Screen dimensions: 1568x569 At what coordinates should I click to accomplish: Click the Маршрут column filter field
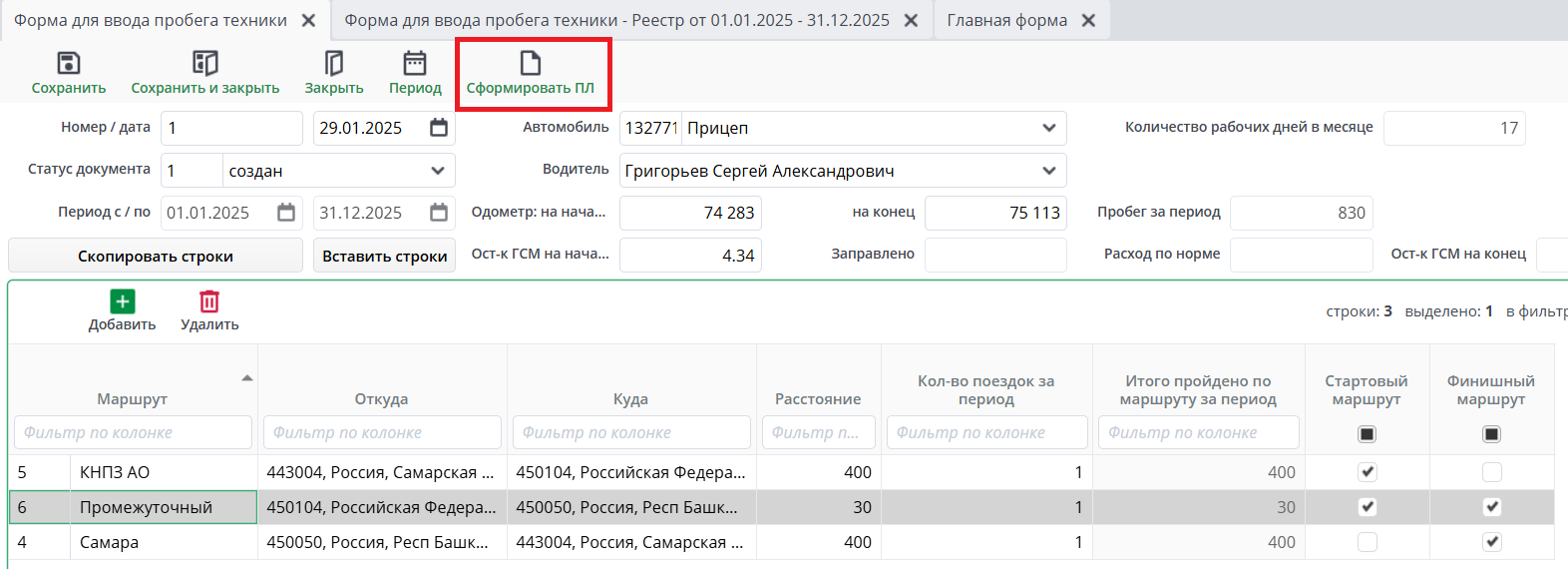pyautogui.click(x=133, y=432)
